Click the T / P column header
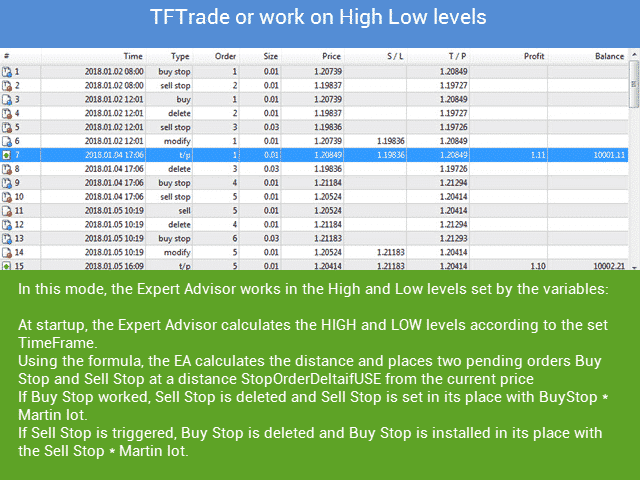 [457, 56]
